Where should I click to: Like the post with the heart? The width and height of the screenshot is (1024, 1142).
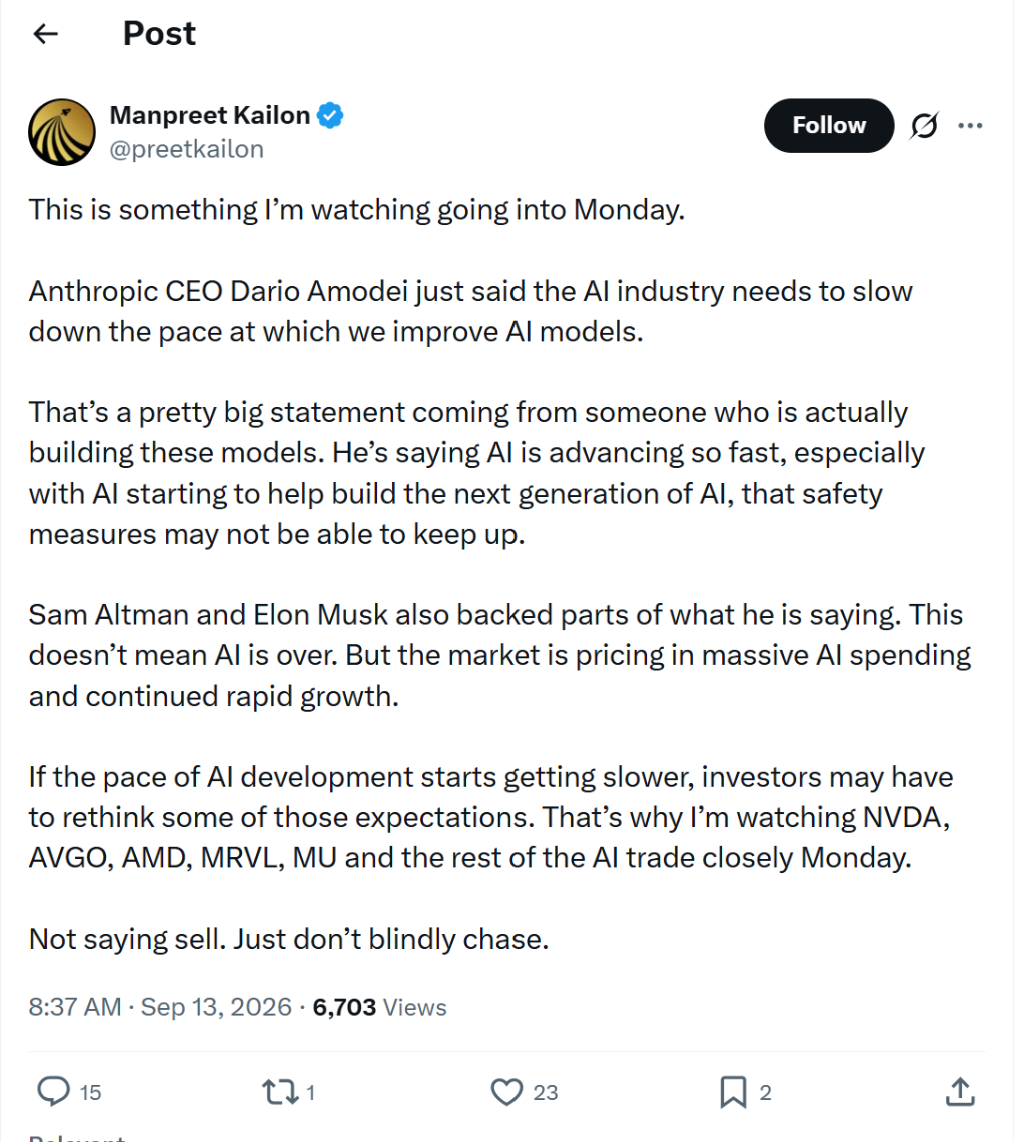pos(506,1092)
